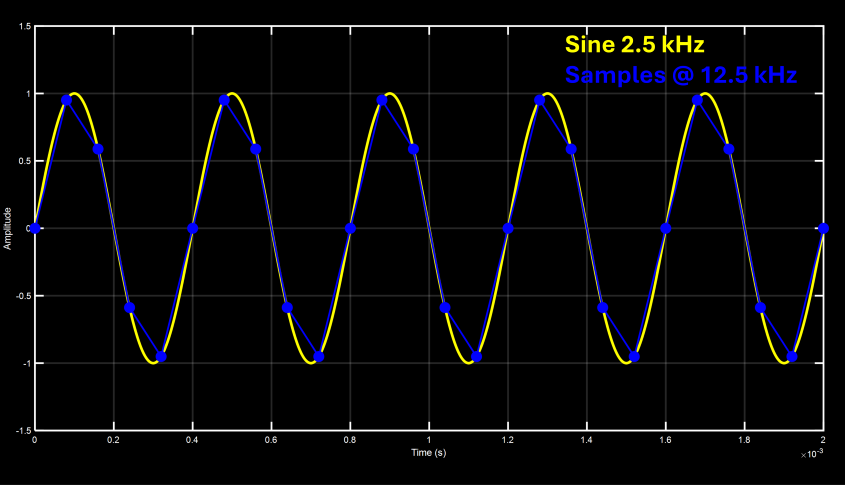Viewport: 845px width, 485px height.
Task: Click the vertical "Amplitude" y-axis label
Action: [8, 228]
